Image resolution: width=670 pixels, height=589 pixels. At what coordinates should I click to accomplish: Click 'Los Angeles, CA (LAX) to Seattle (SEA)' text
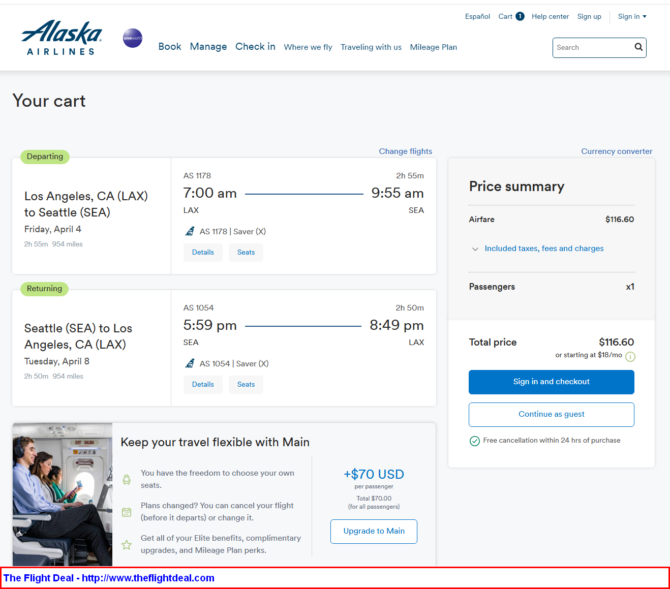(86, 204)
